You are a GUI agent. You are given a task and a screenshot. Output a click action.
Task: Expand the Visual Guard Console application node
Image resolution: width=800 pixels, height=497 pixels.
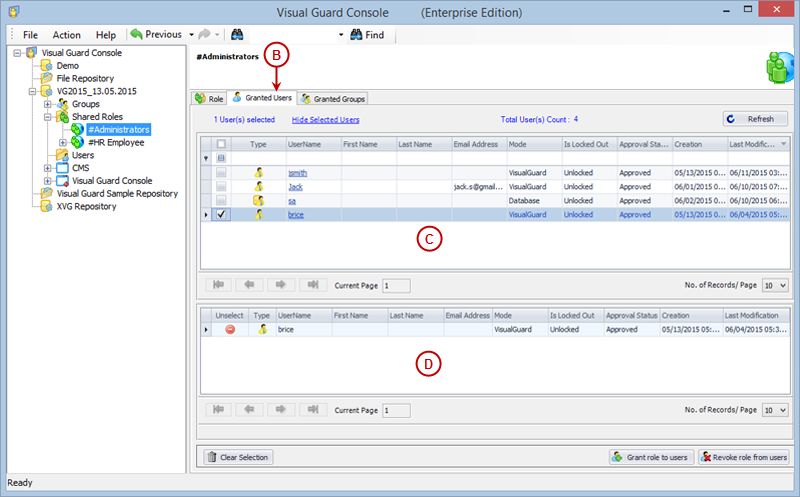click(x=47, y=181)
